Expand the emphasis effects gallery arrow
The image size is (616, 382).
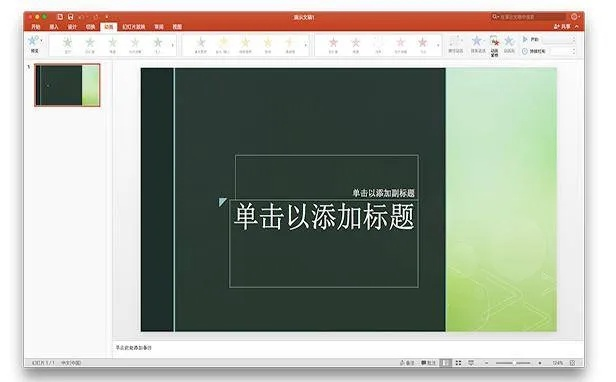[x=306, y=45]
